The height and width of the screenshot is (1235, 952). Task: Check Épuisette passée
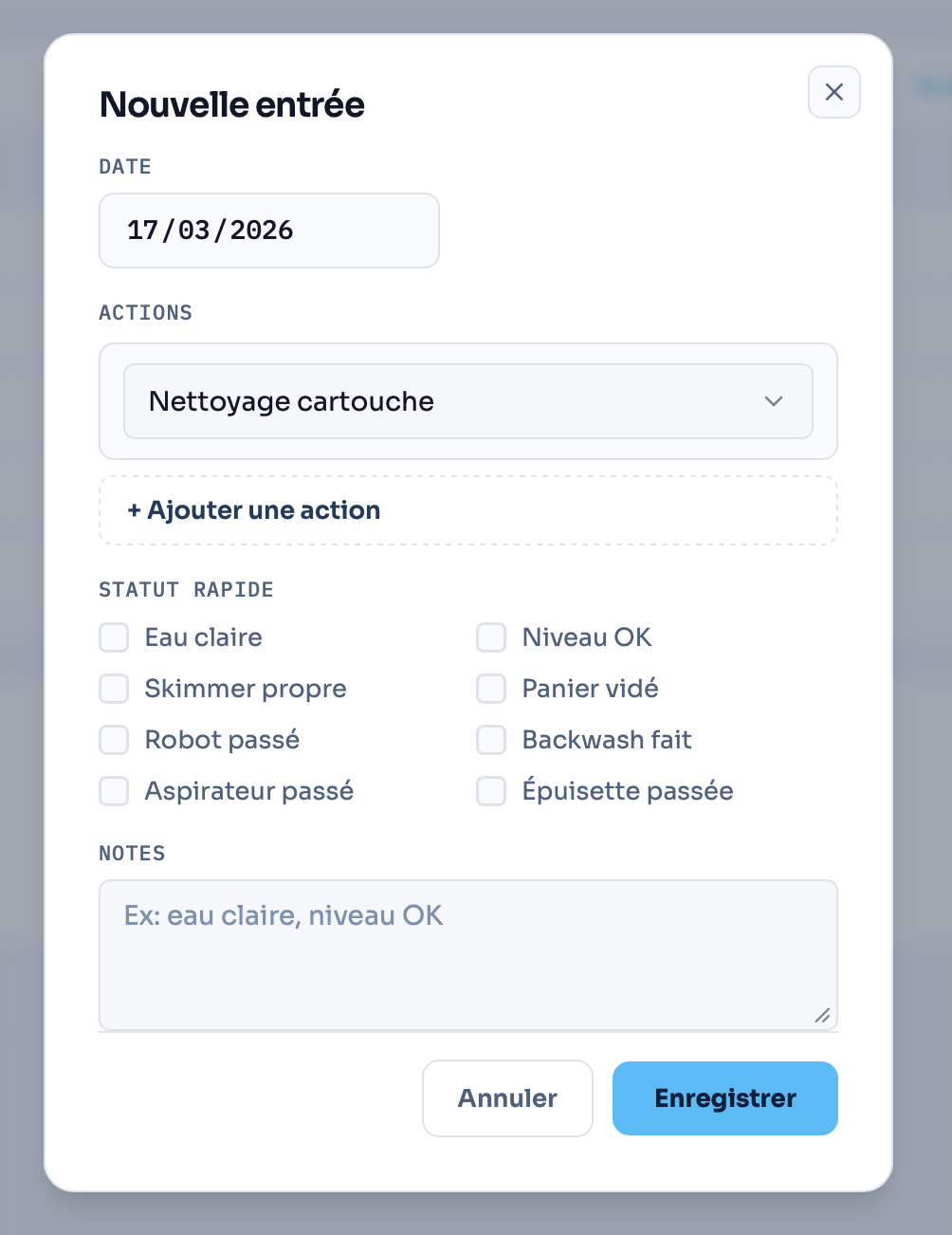pos(491,791)
